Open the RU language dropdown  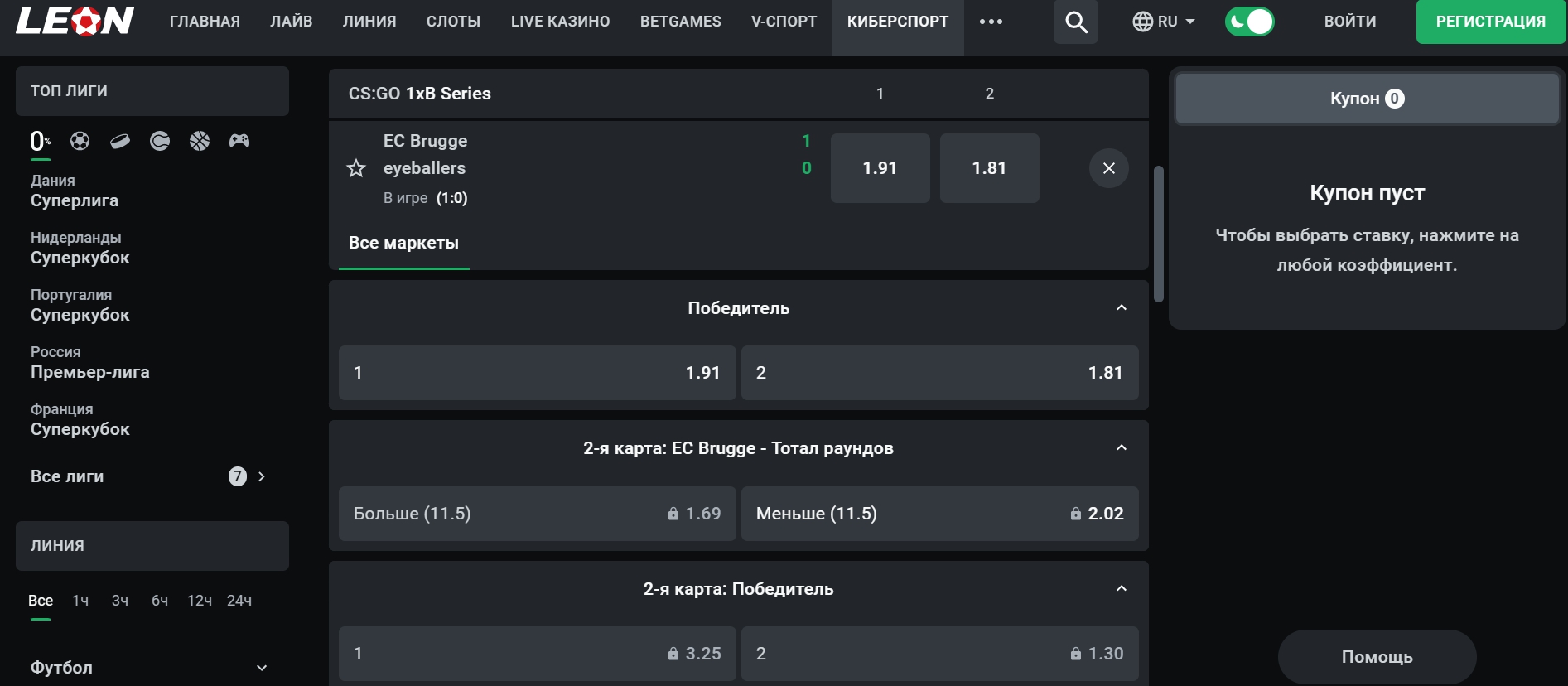[x=1164, y=22]
